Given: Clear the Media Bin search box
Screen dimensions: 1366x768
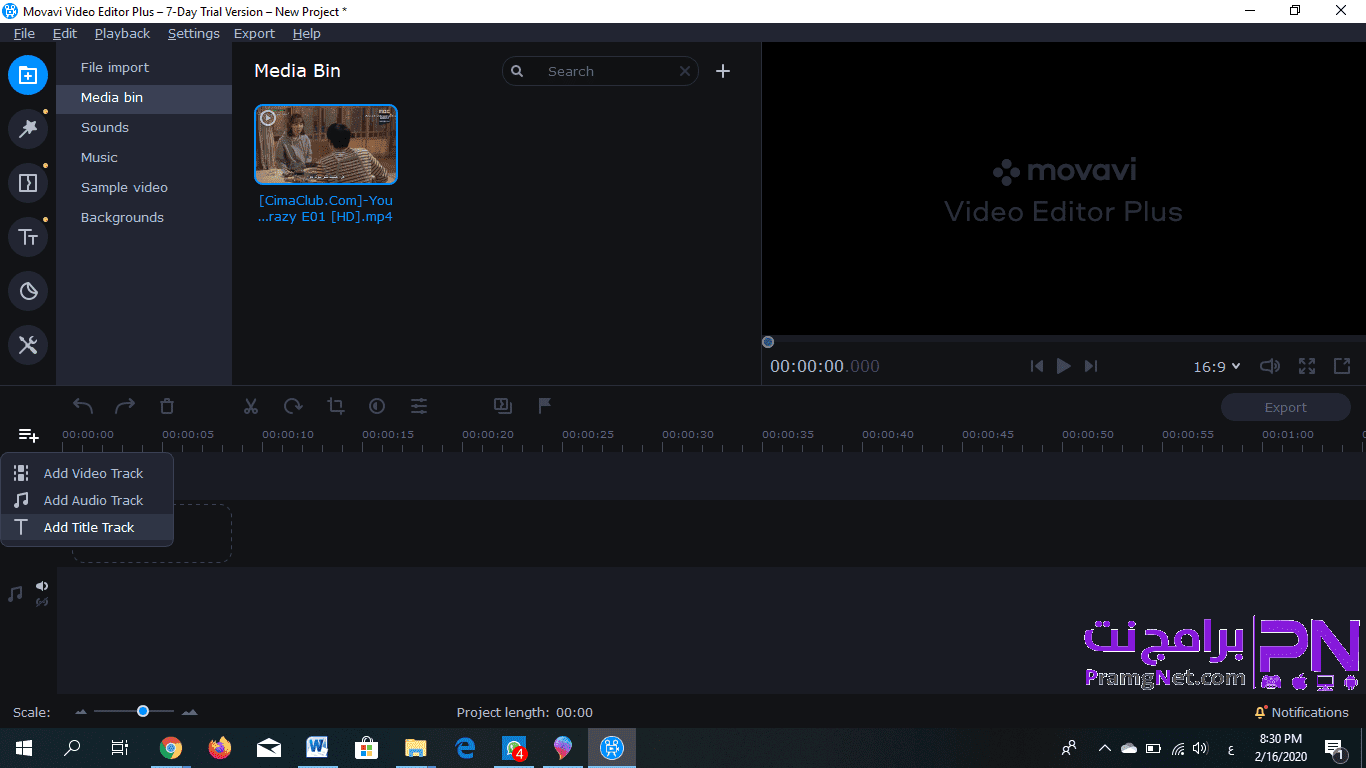Looking at the screenshot, I should point(685,71).
